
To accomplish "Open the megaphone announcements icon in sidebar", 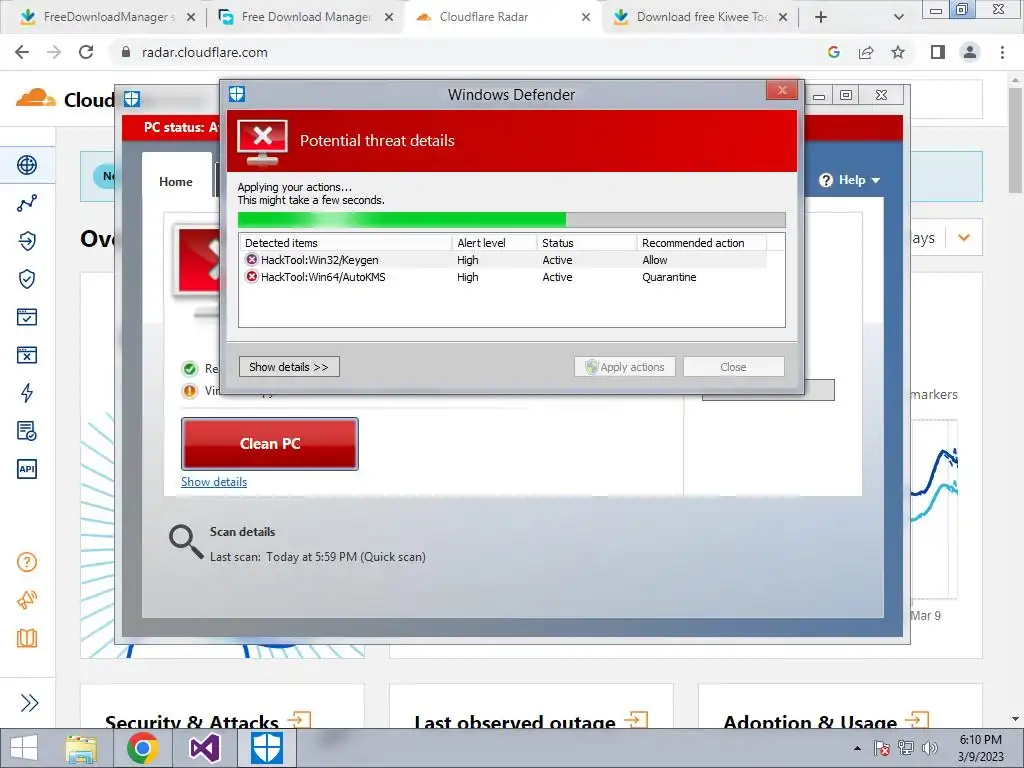I will (x=27, y=600).
